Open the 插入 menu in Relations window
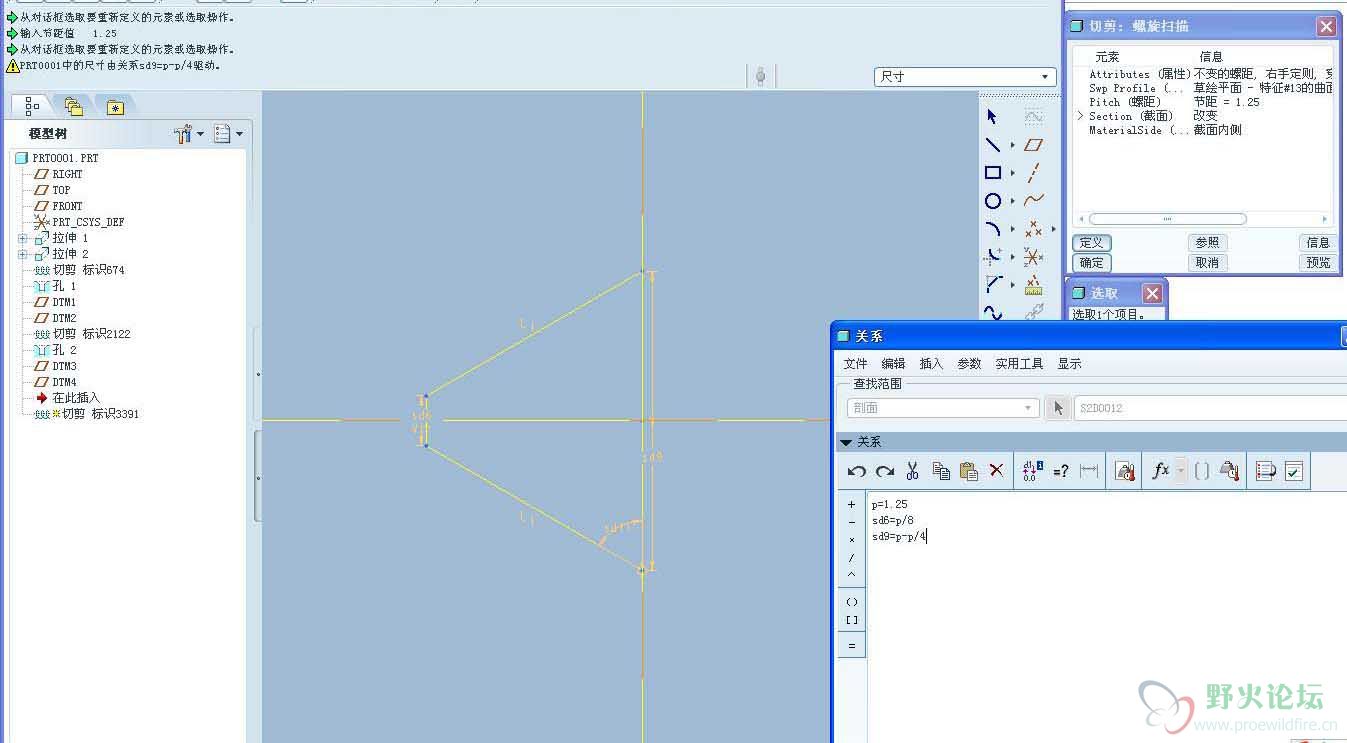This screenshot has height=743, width=1347. (931, 364)
